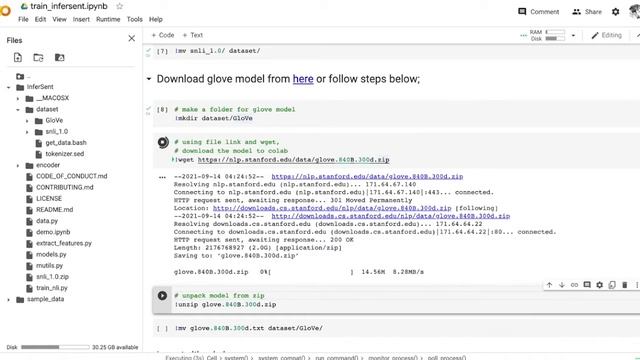This screenshot has height=360, width=640.
Task: Open the settings gear icon
Action: [x=616, y=12]
